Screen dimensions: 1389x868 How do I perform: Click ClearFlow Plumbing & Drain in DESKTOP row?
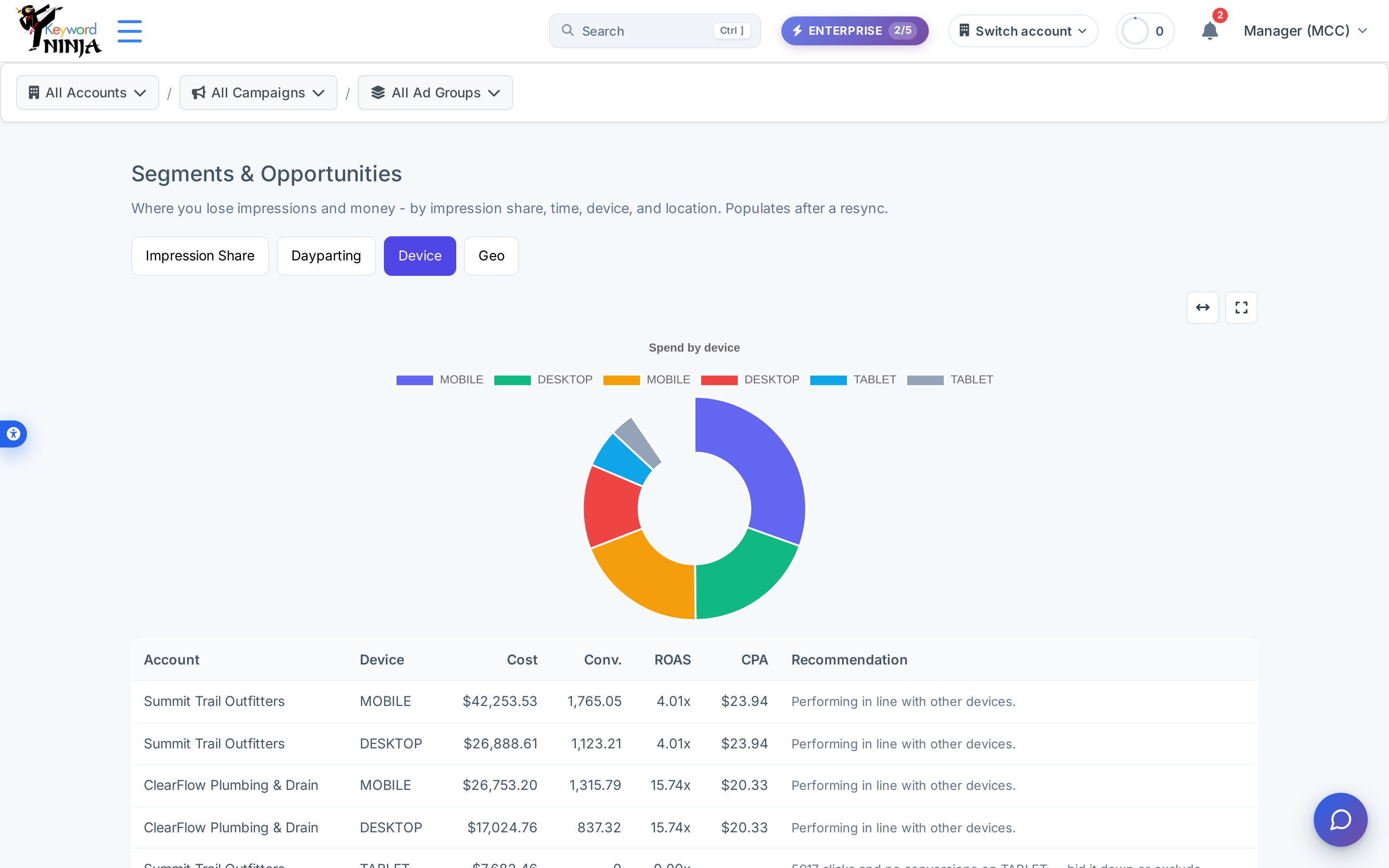[231, 828]
